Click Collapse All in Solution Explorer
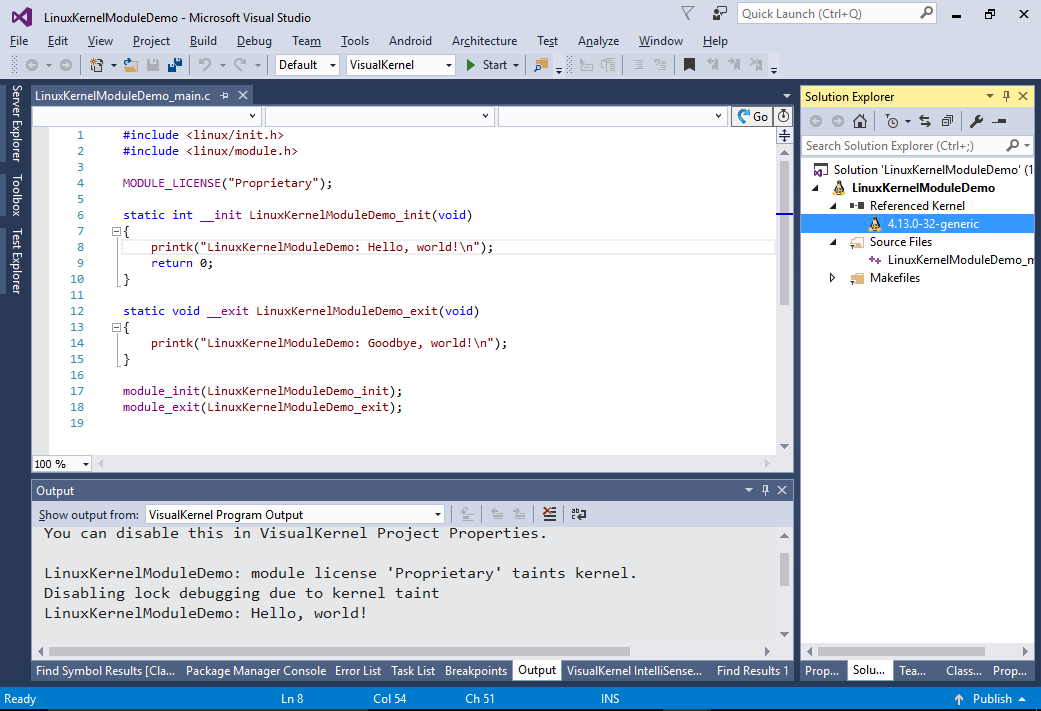The image size is (1041, 711). (x=947, y=121)
